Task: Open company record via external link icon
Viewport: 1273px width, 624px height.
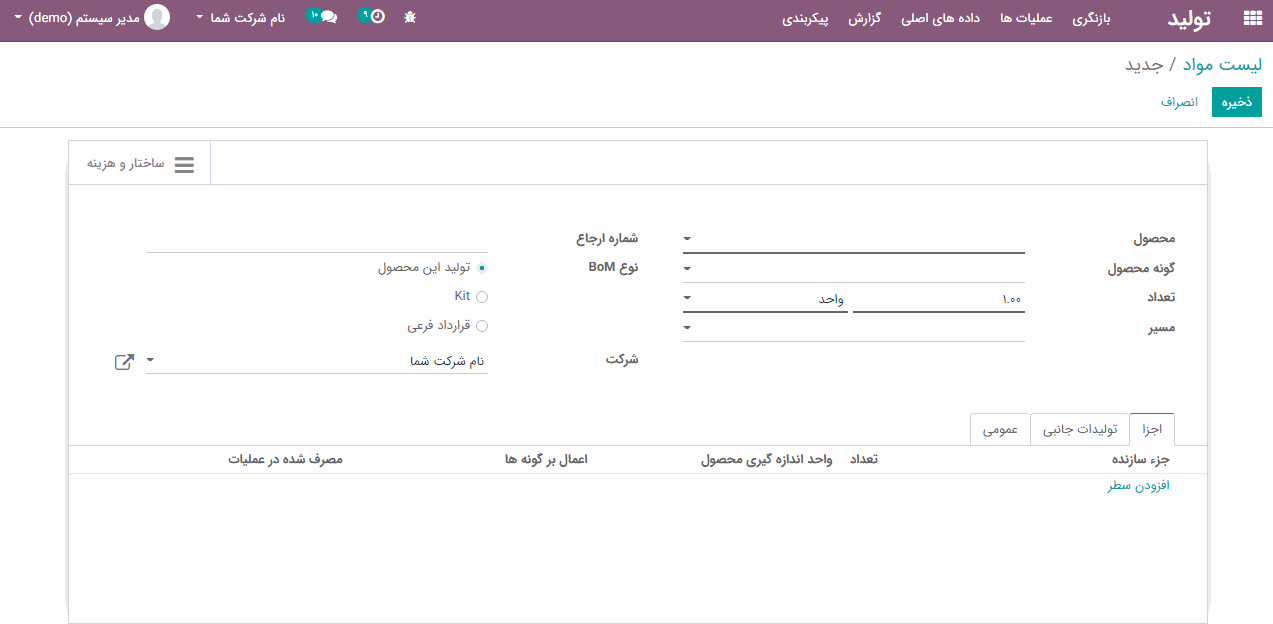Action: (x=124, y=362)
